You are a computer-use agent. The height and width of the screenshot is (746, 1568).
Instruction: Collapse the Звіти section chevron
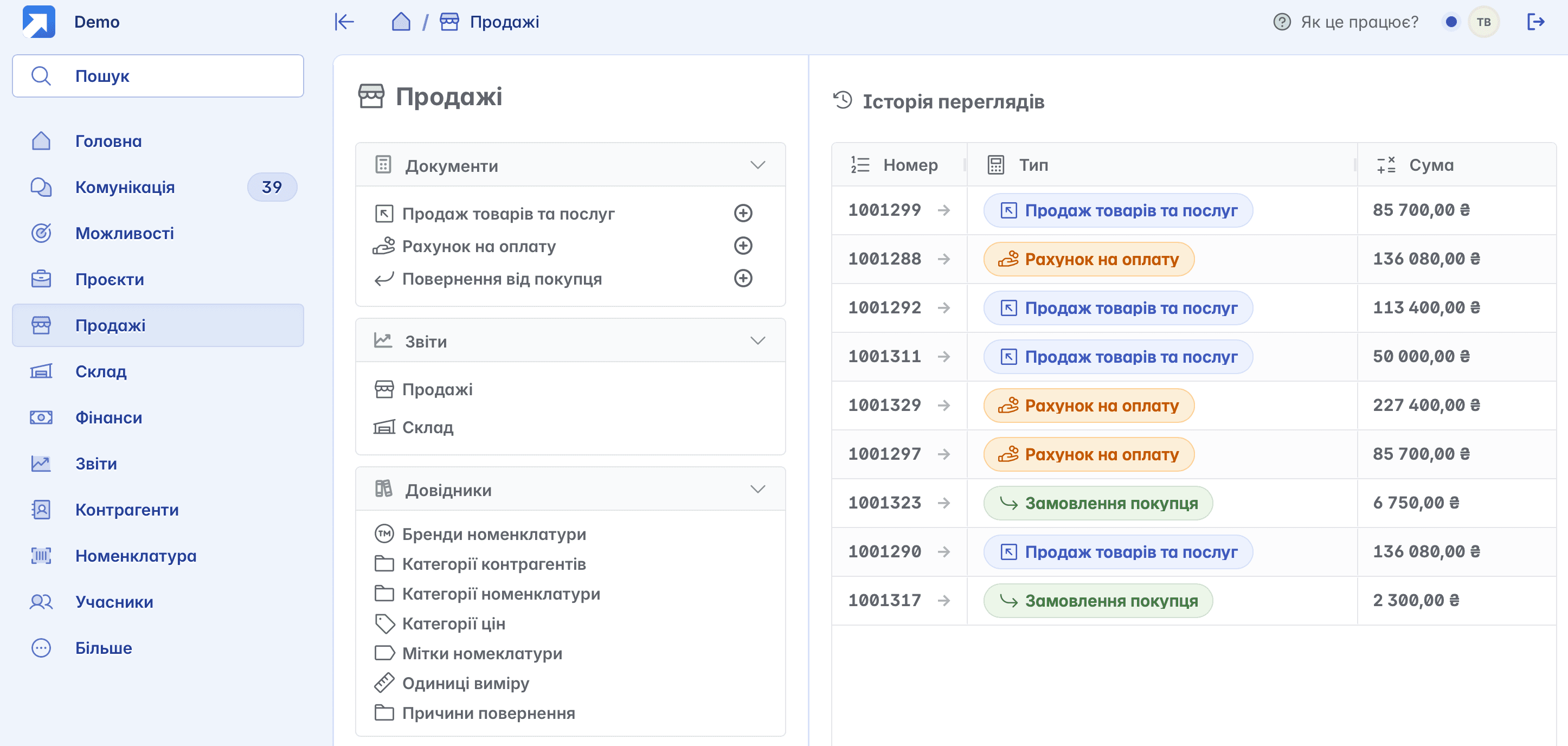pyautogui.click(x=757, y=341)
